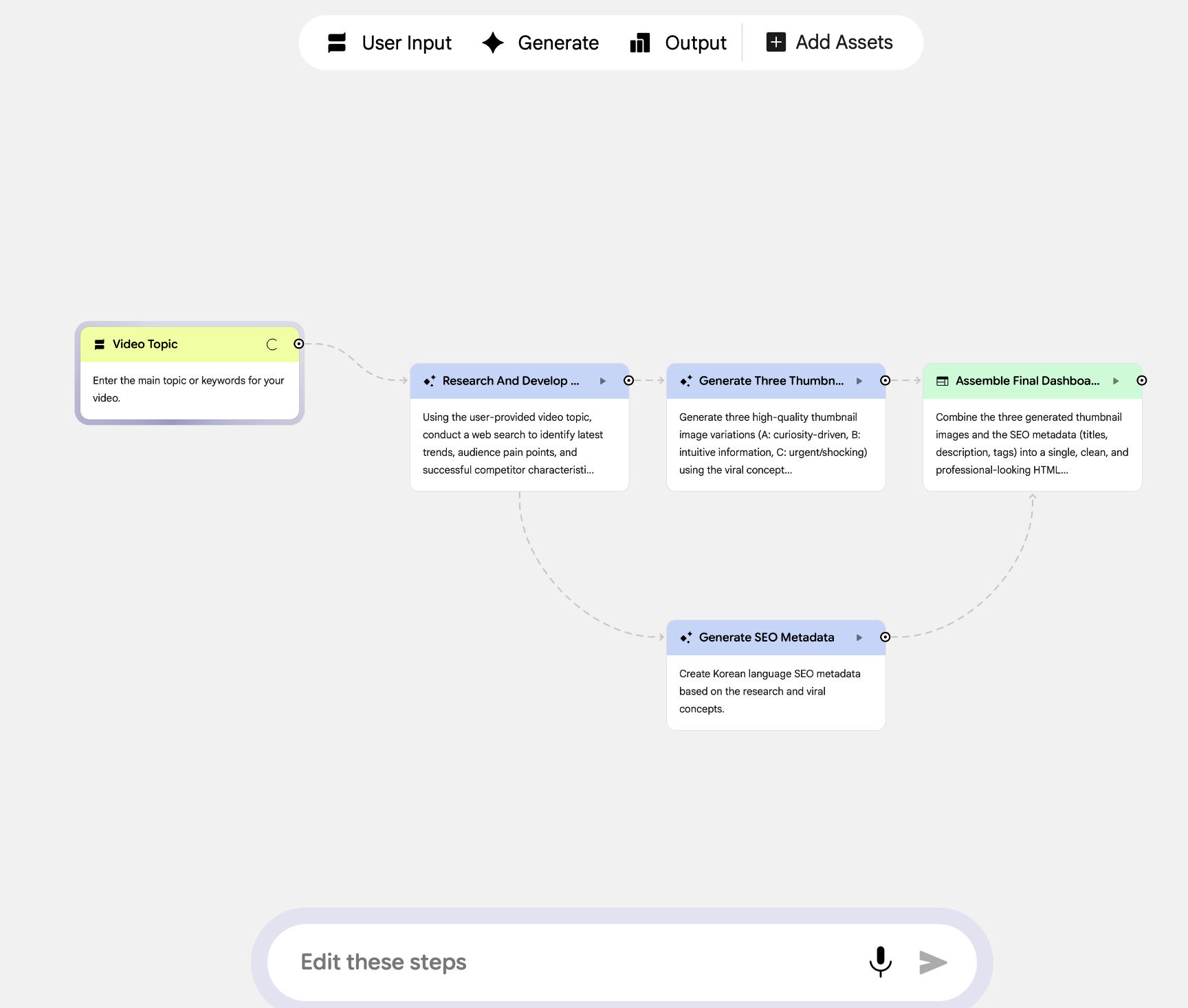Screen dimensions: 1188x1008
Task: Click sparkle icon on Generate SEO Metadata node
Action: pos(686,637)
